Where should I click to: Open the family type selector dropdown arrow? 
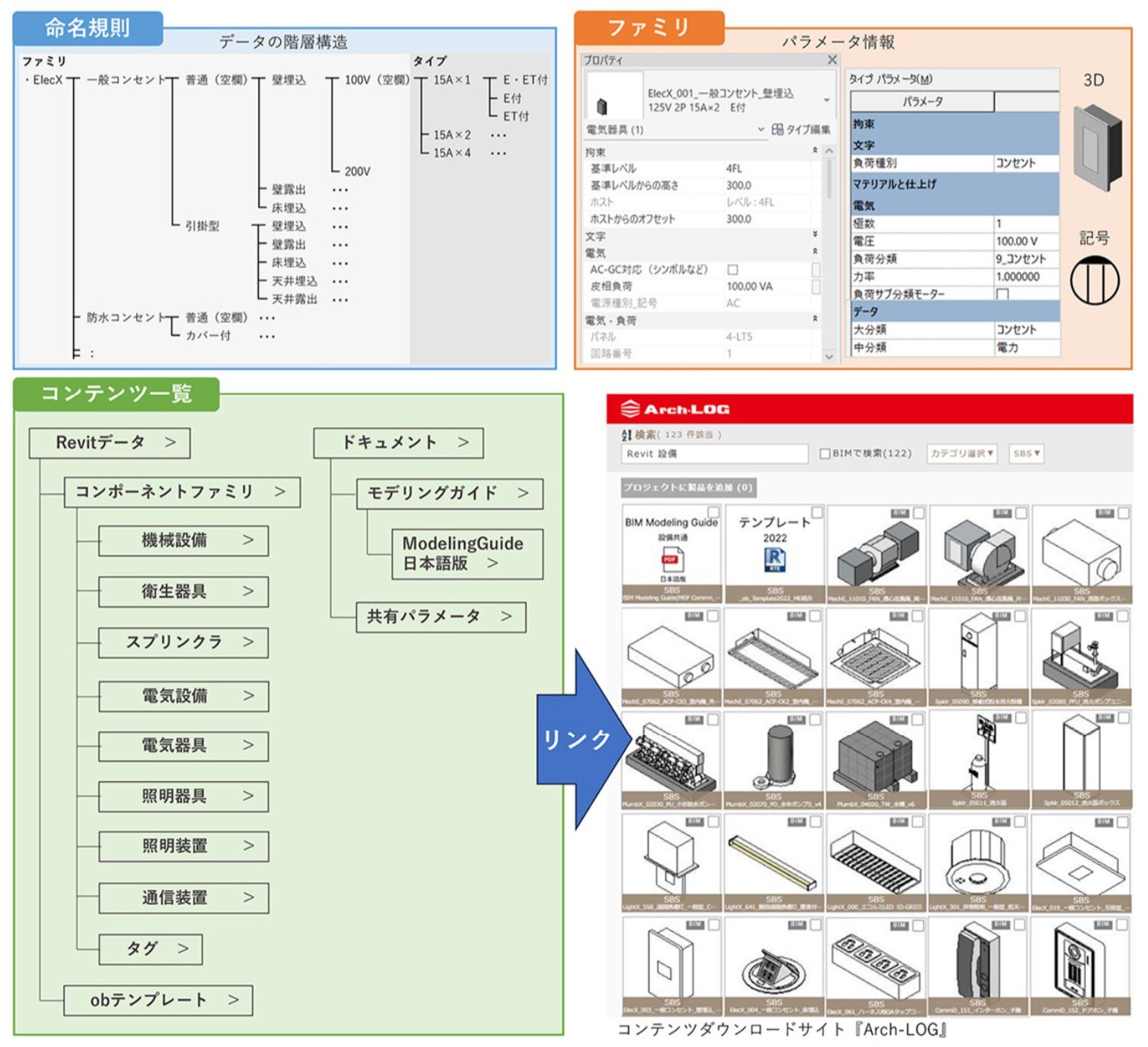pos(827,100)
